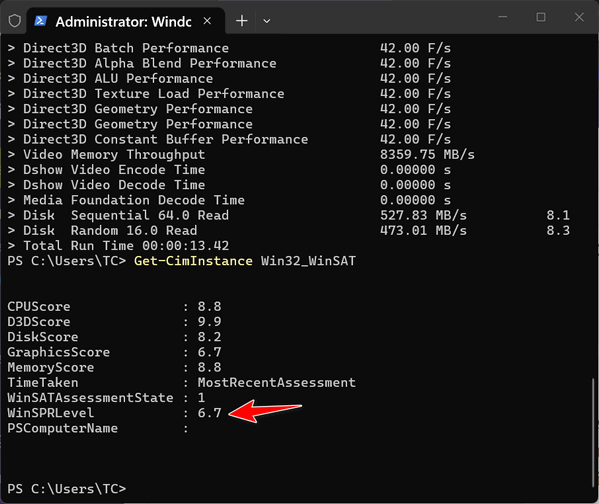The width and height of the screenshot is (599, 504).
Task: Click the 8359.75 MB/s value
Action: 427,155
